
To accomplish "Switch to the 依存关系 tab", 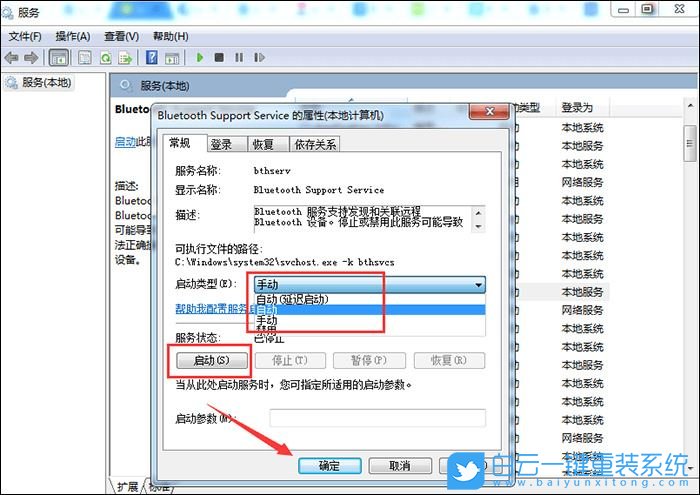I will point(315,144).
